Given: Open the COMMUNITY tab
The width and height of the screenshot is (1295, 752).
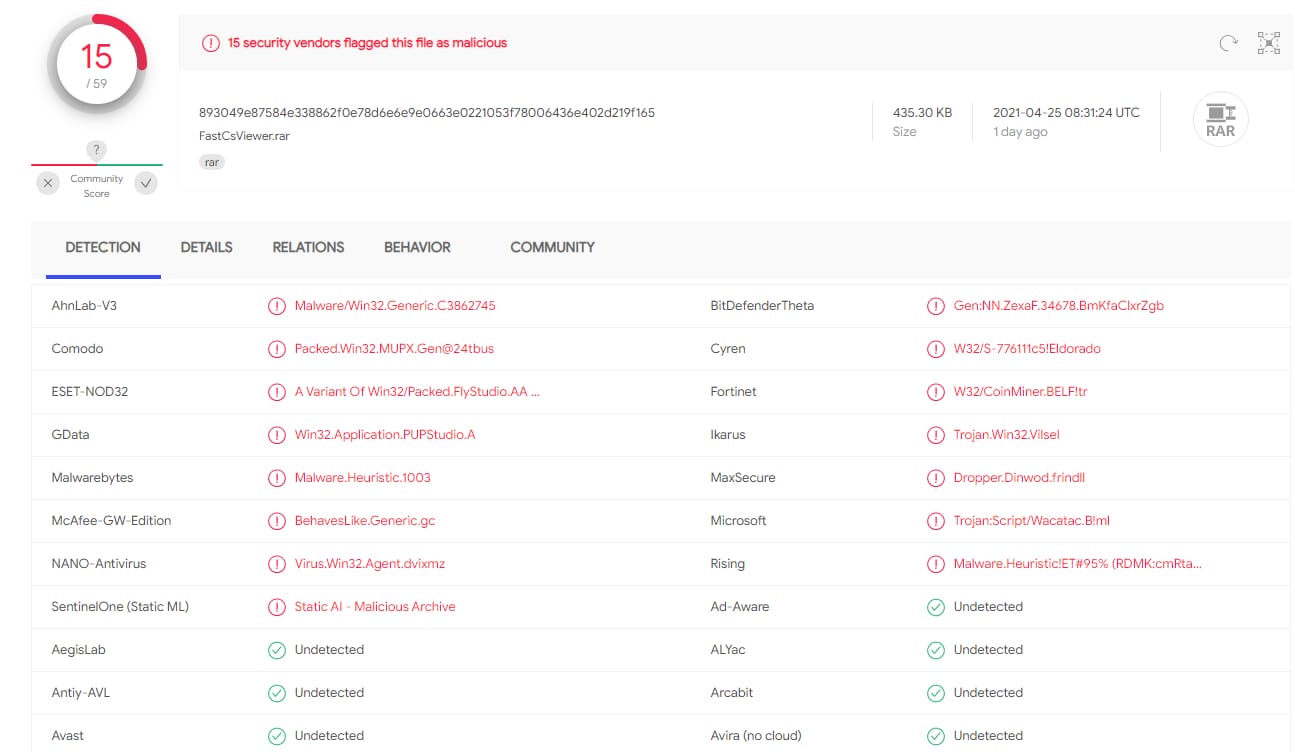Looking at the screenshot, I should (552, 247).
